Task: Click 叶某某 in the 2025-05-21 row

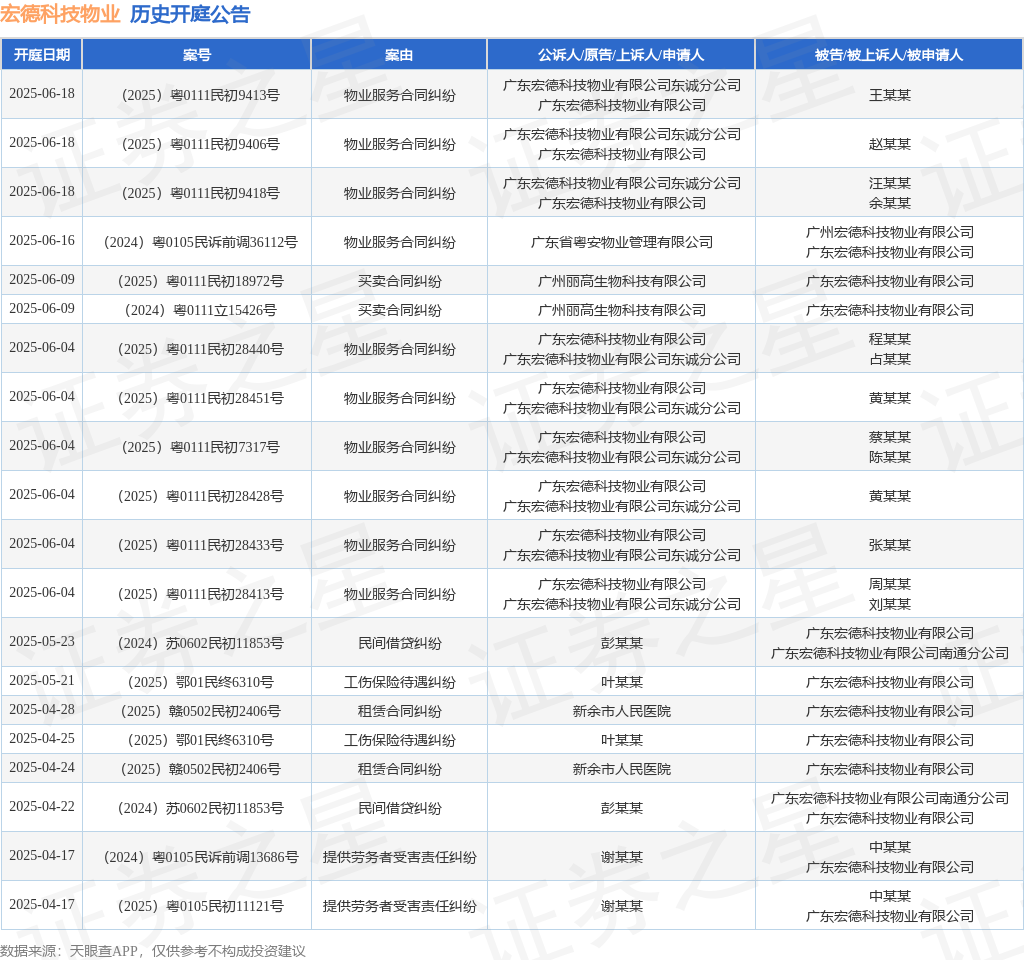Action: tap(622, 682)
